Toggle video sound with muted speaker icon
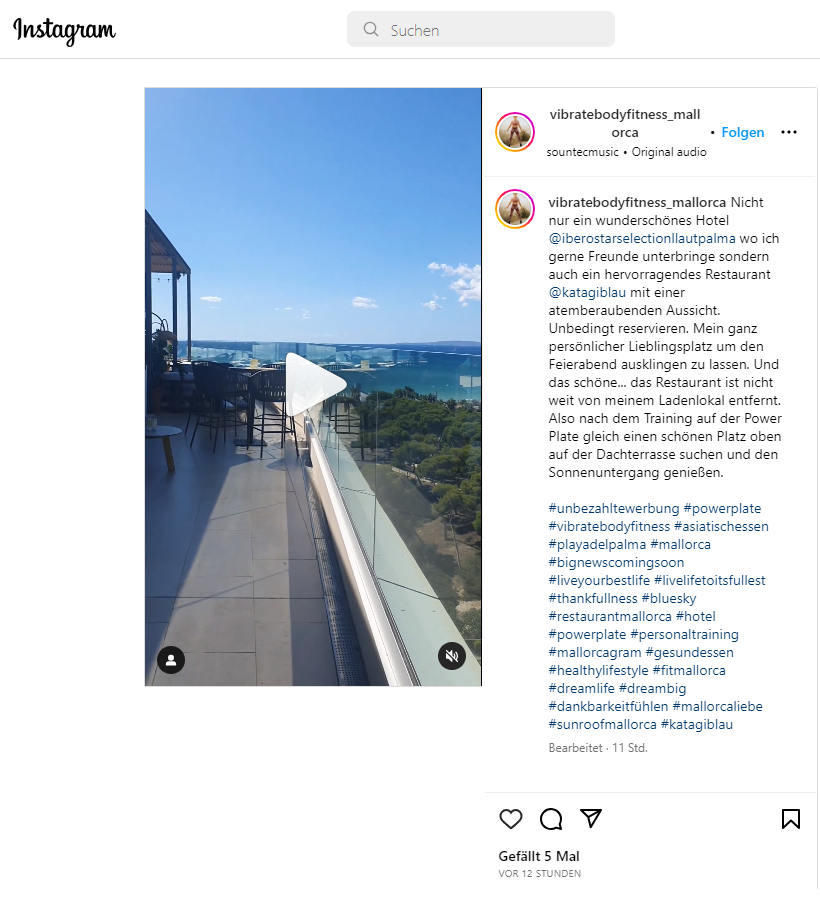 point(452,656)
